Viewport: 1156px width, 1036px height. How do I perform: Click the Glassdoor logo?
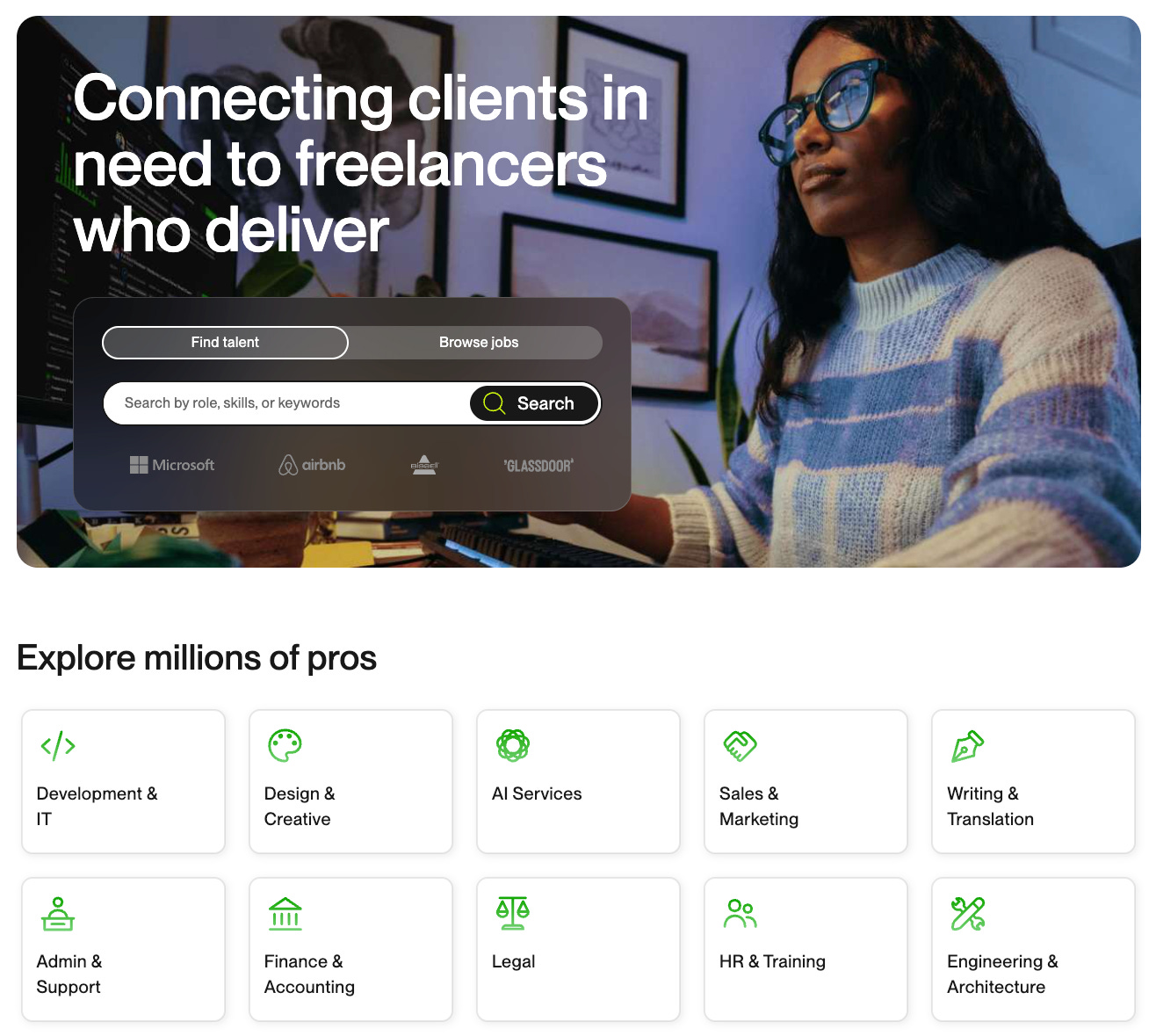point(538,466)
